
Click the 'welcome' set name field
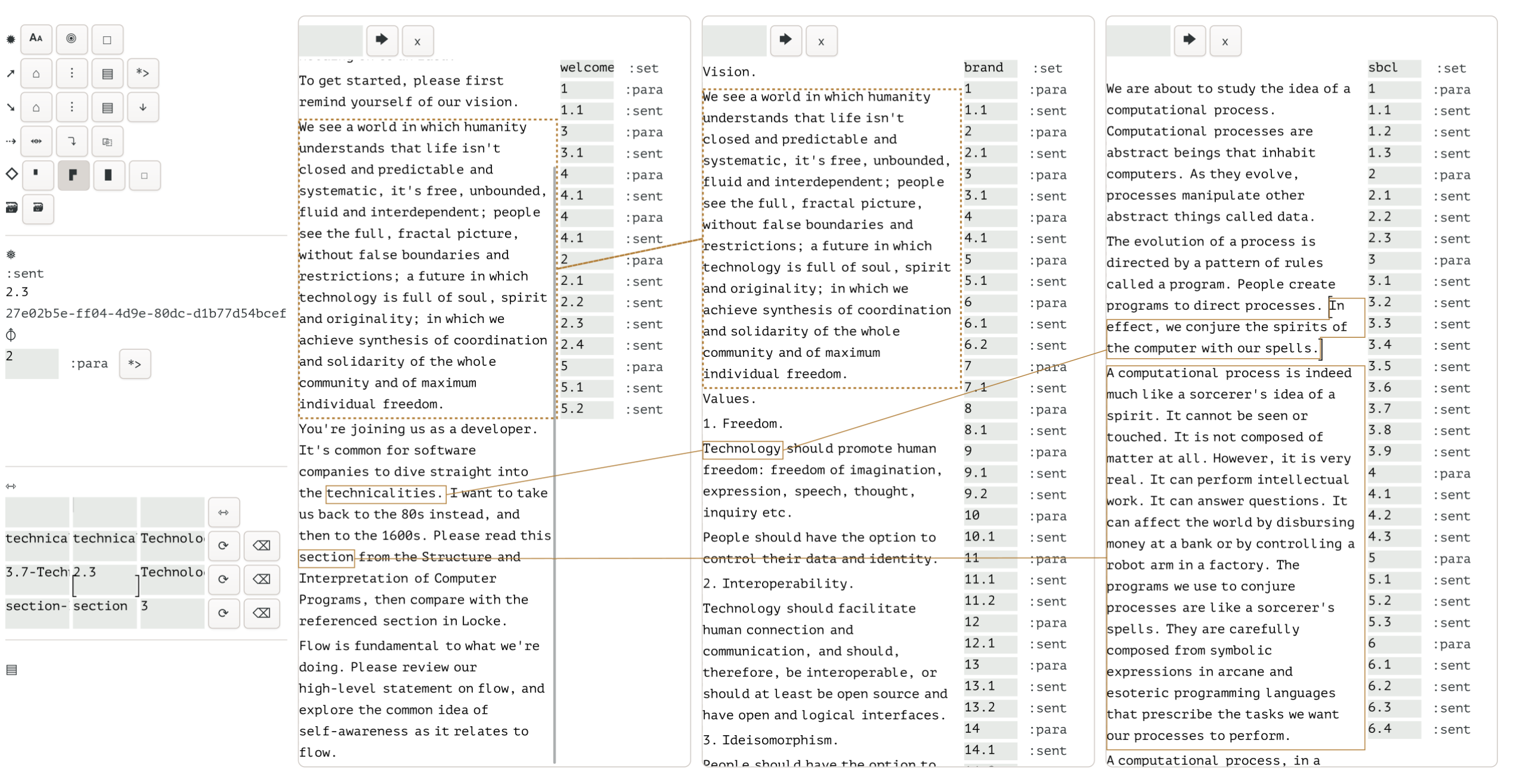coord(587,68)
